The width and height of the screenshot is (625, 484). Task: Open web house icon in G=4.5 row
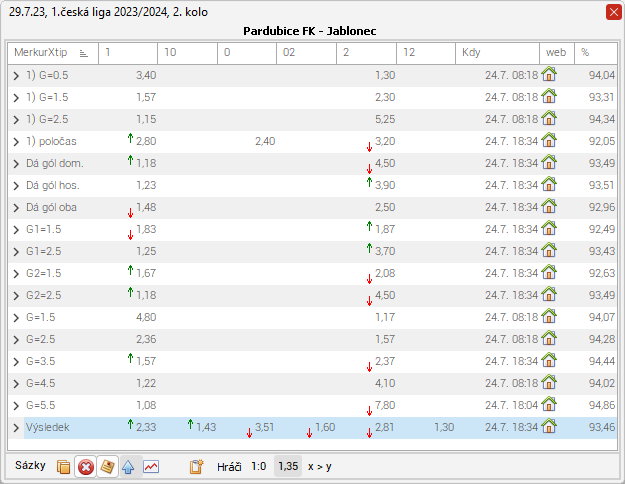(x=549, y=382)
